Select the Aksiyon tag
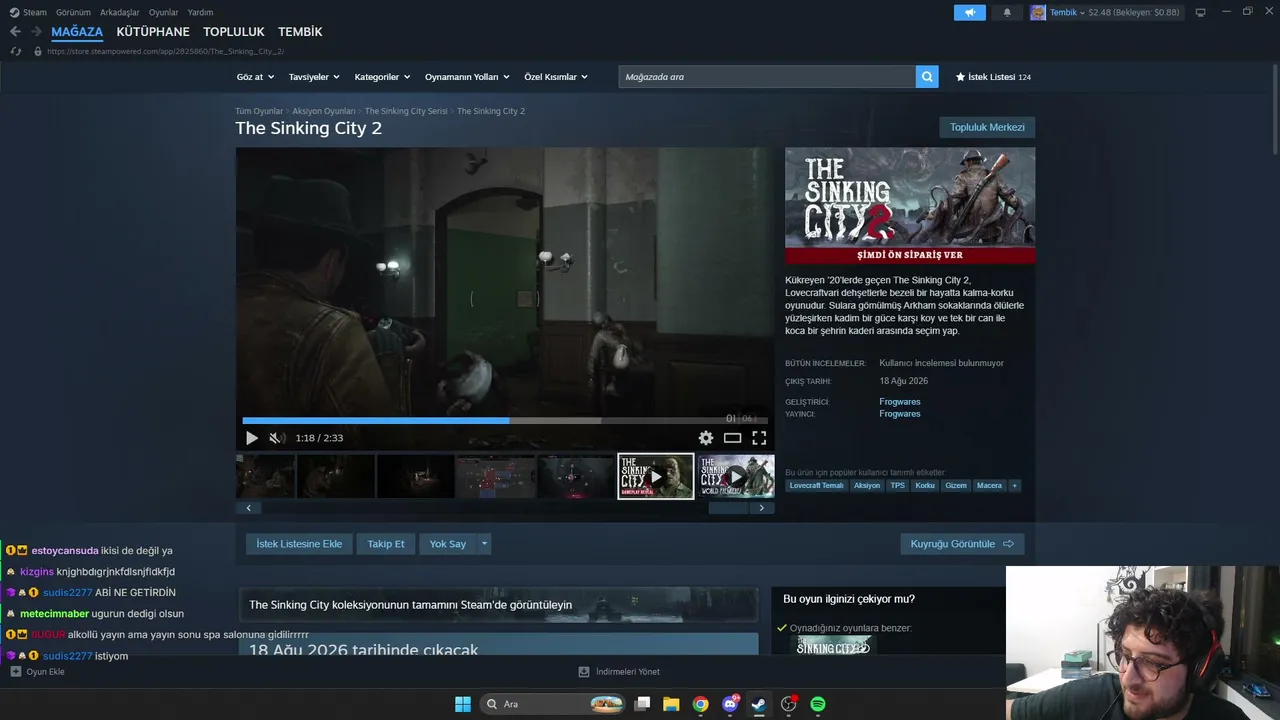This screenshot has height=720, width=1280. point(867,486)
